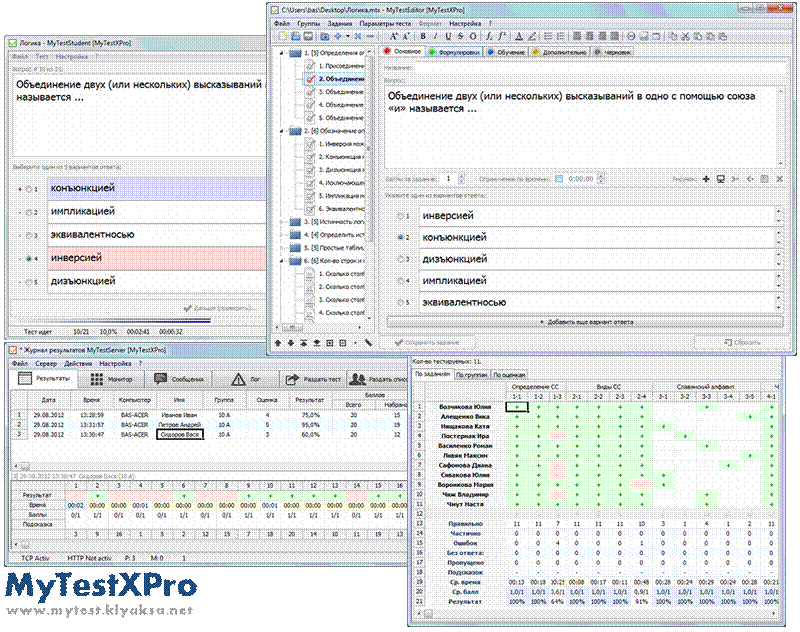
Task: Select radio 5 for эквивалентносью in editor
Action: [401, 302]
